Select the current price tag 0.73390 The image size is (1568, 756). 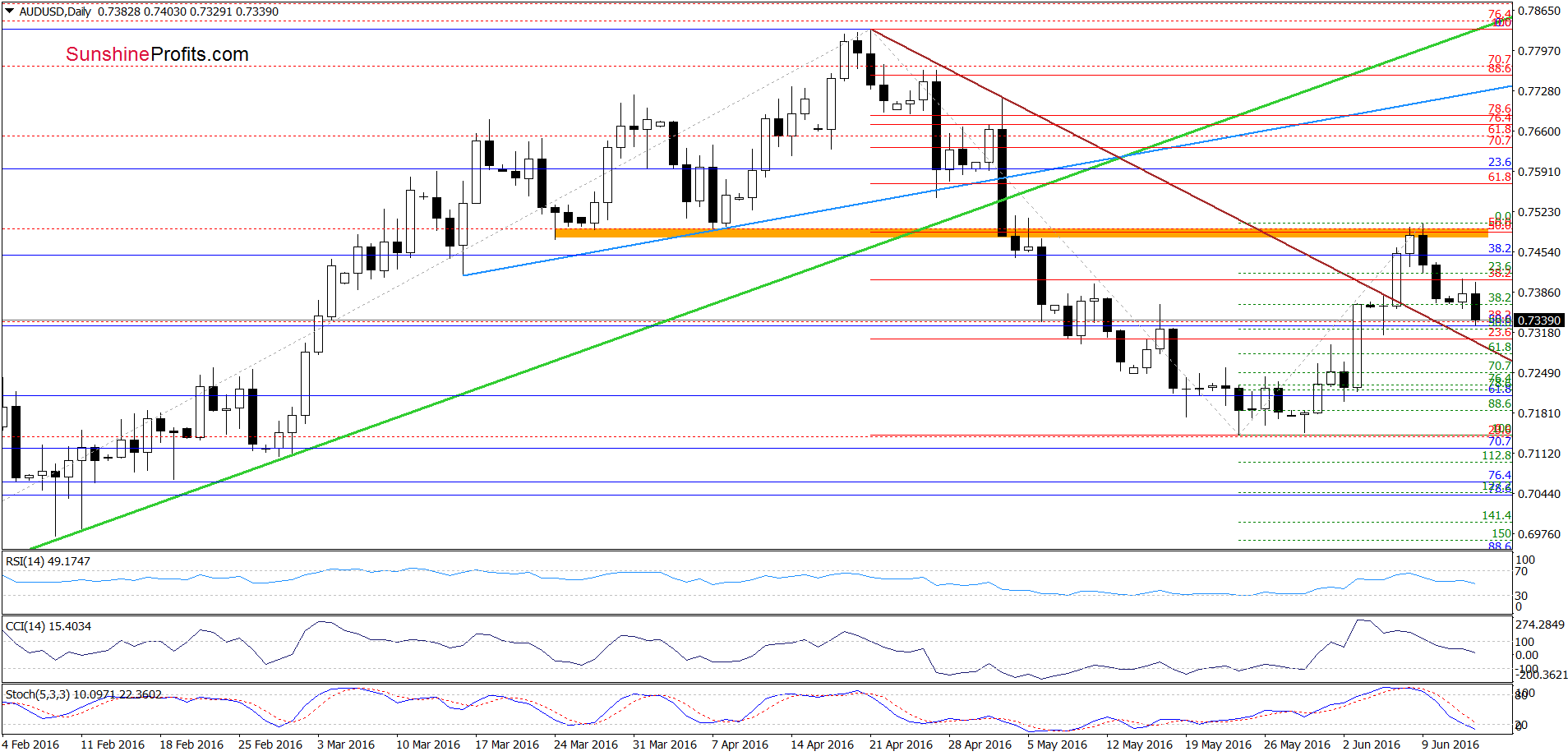point(1538,320)
